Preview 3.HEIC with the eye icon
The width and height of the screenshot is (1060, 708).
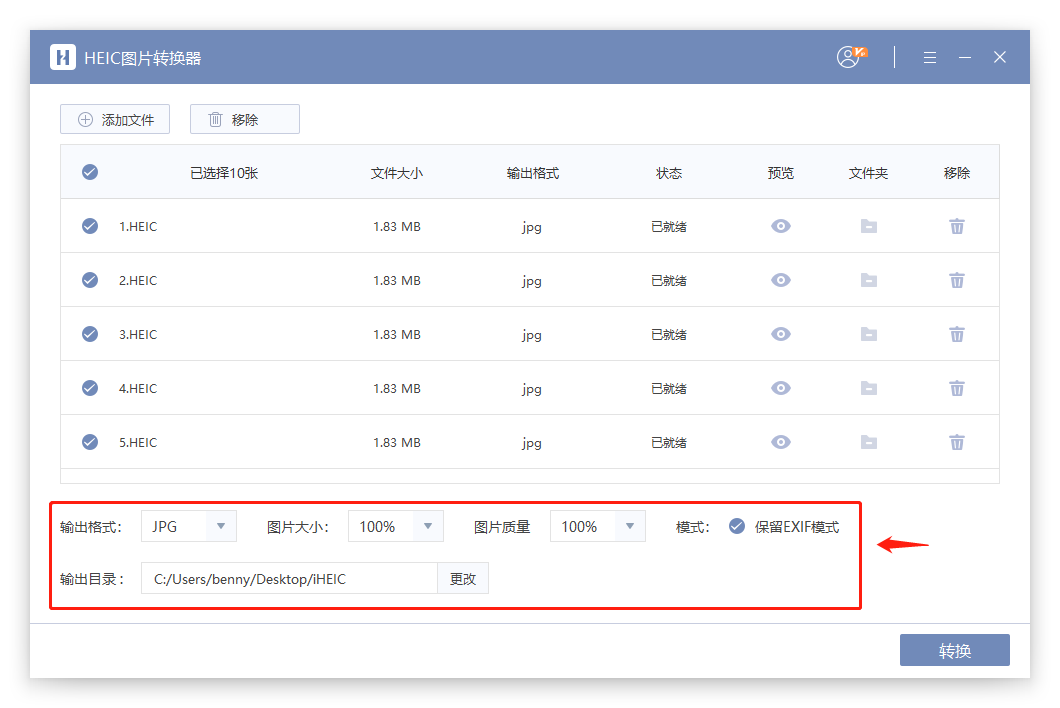tap(781, 334)
